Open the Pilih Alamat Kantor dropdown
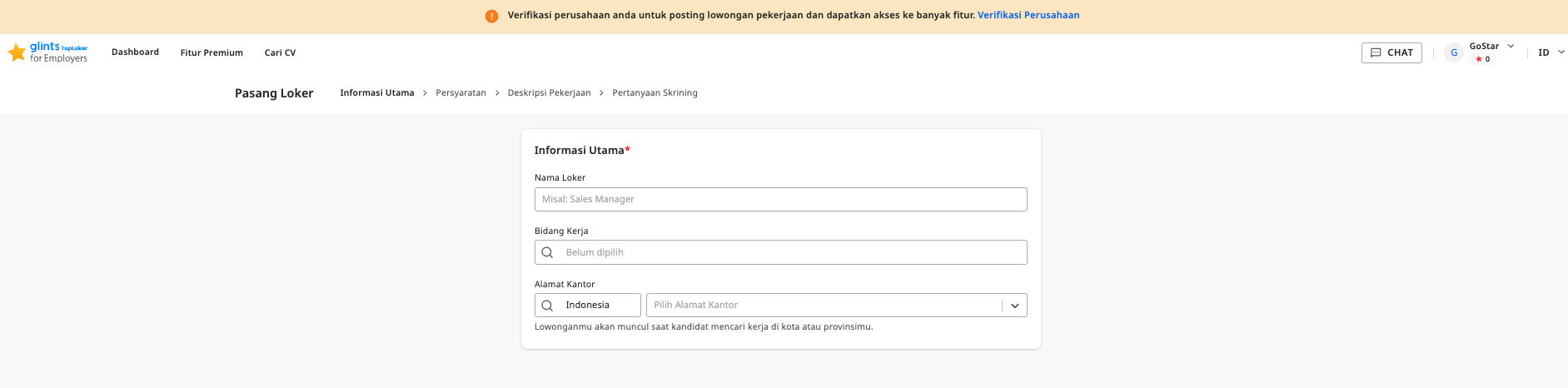Viewport: 1568px width, 388px height. [x=836, y=306]
